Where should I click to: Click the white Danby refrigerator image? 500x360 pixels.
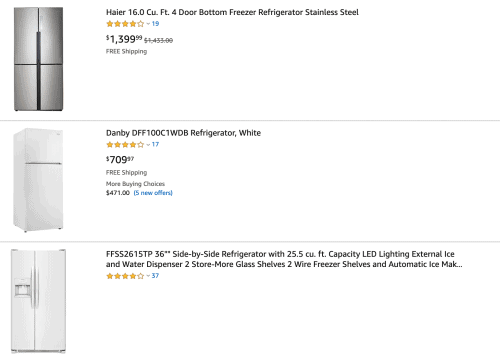(x=38, y=180)
